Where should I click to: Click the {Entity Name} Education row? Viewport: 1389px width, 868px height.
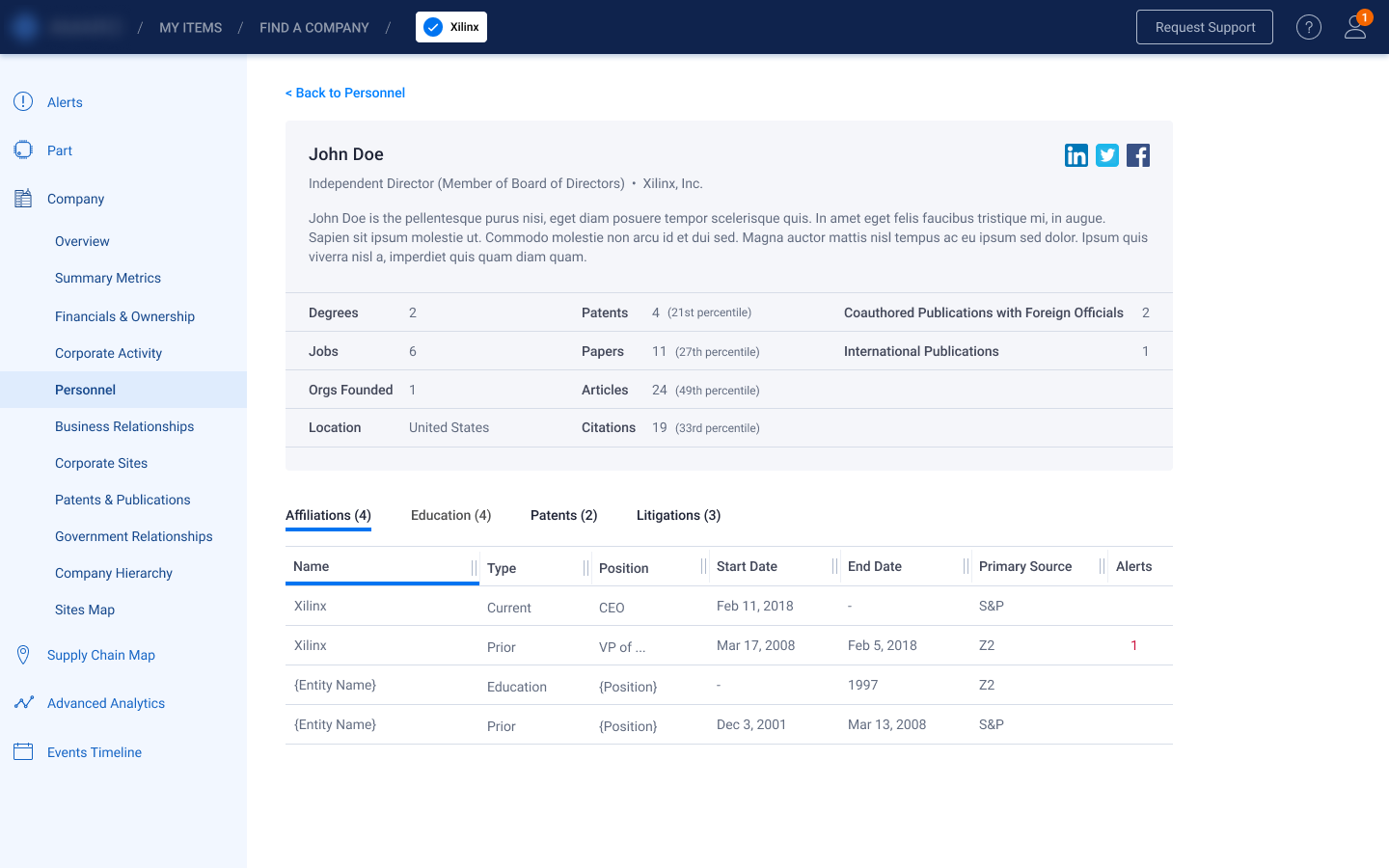point(729,685)
